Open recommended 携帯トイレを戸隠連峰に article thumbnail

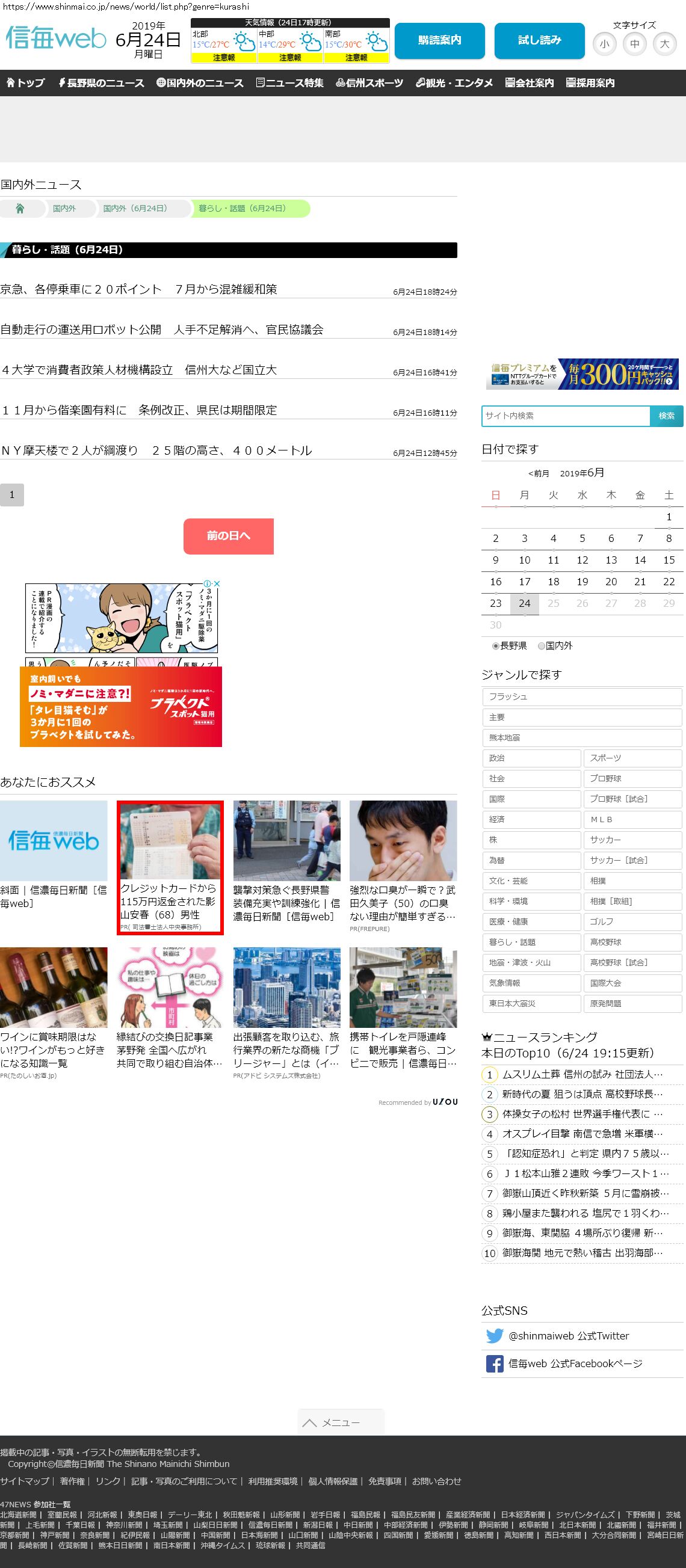click(403, 988)
